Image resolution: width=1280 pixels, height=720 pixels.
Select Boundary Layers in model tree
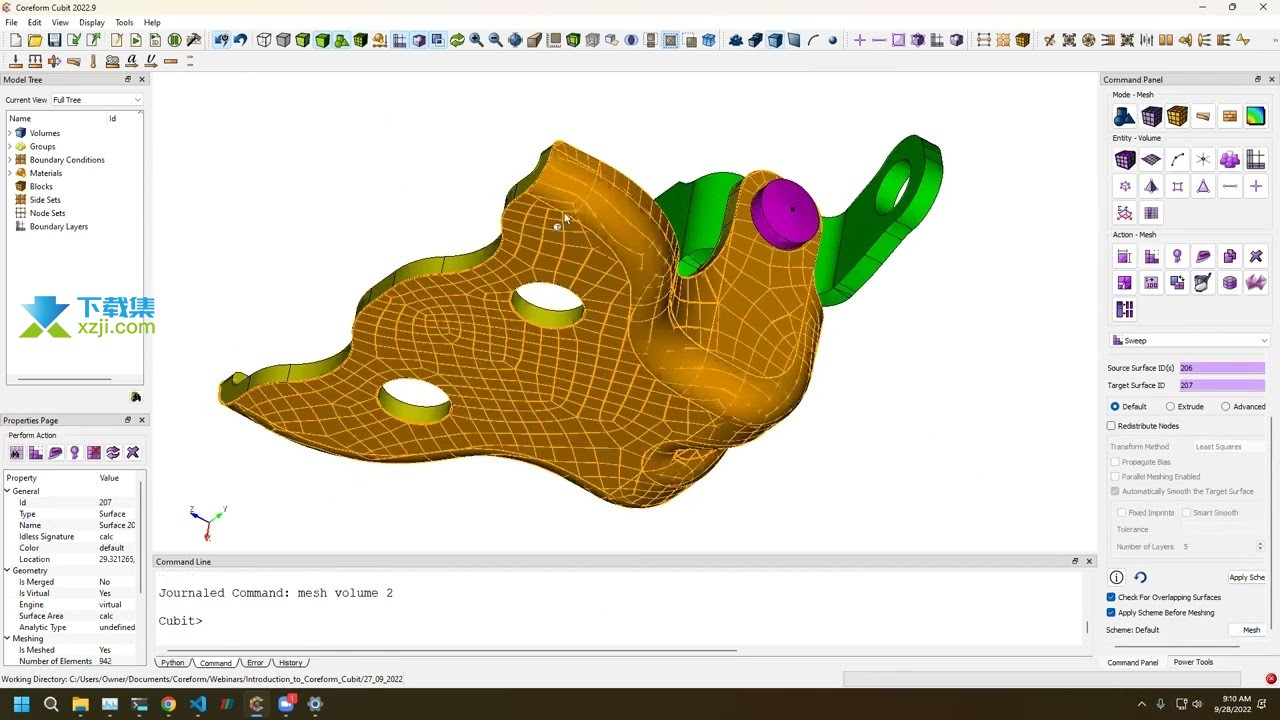pos(59,227)
